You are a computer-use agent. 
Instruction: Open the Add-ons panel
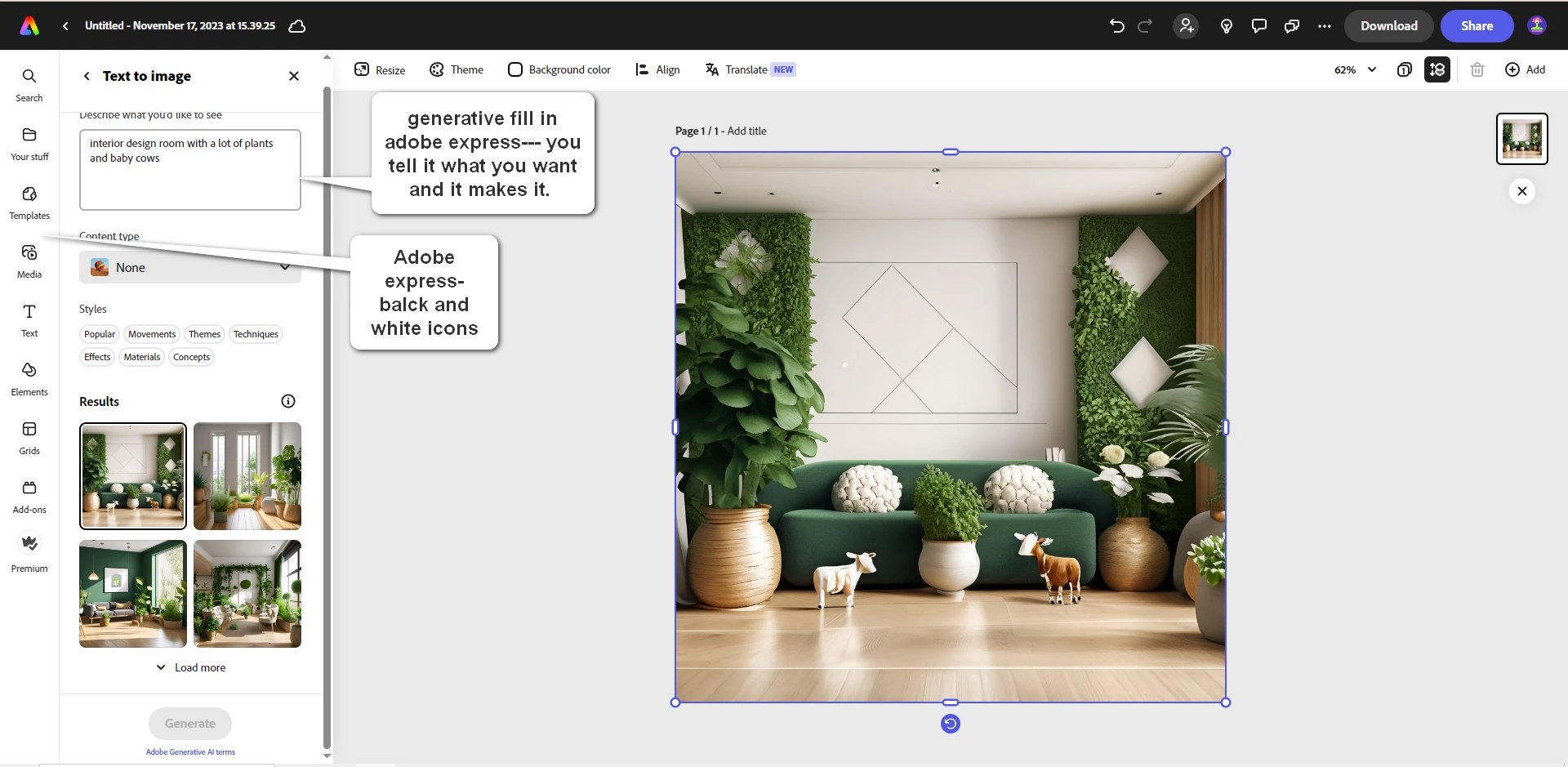(29, 497)
